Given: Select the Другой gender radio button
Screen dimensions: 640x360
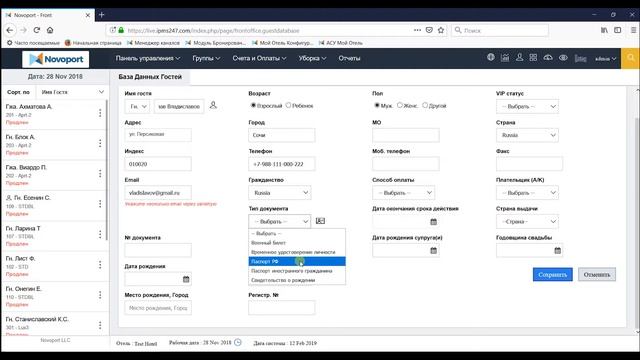Looking at the screenshot, I should (425, 105).
